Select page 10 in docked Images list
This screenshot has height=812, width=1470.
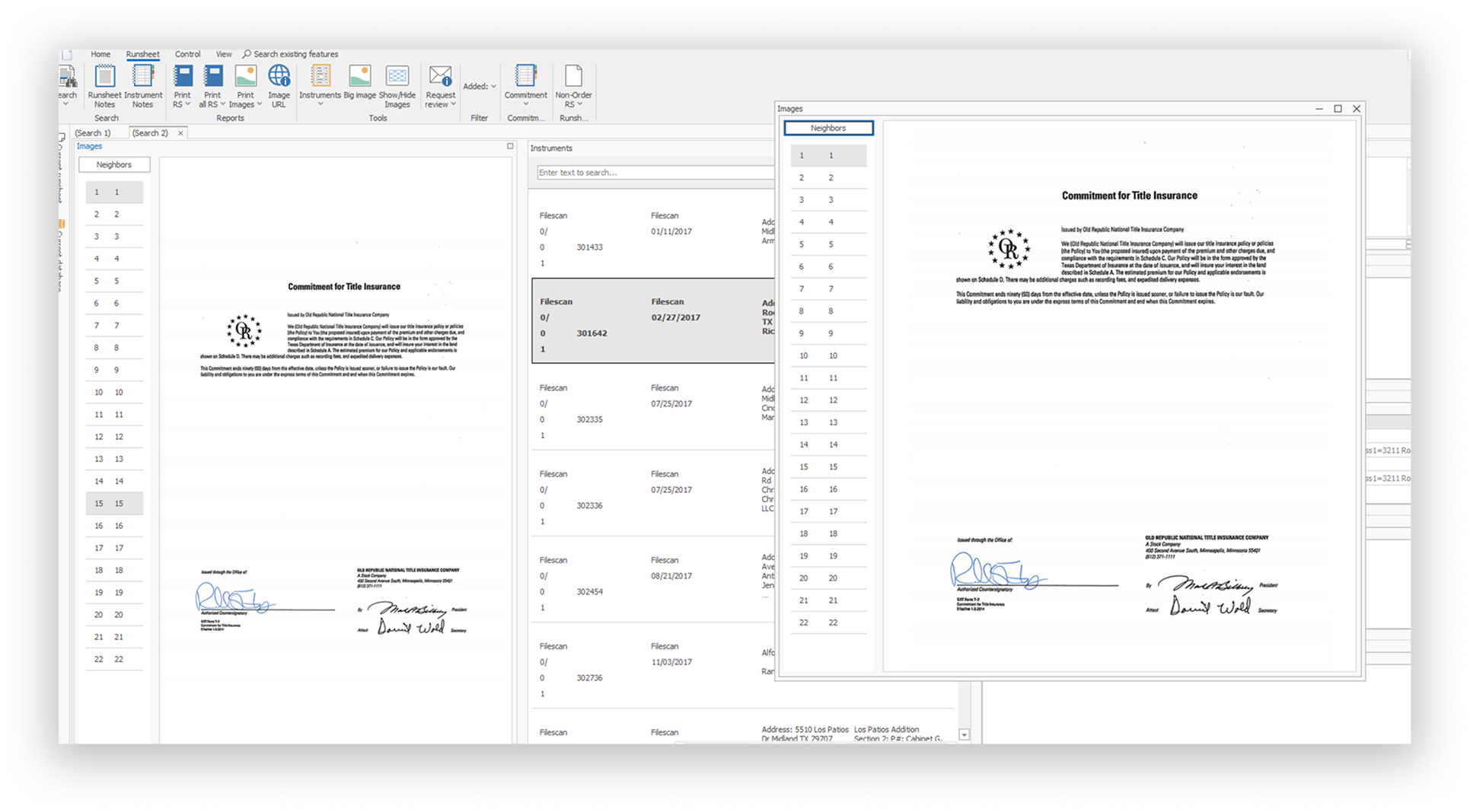point(114,393)
